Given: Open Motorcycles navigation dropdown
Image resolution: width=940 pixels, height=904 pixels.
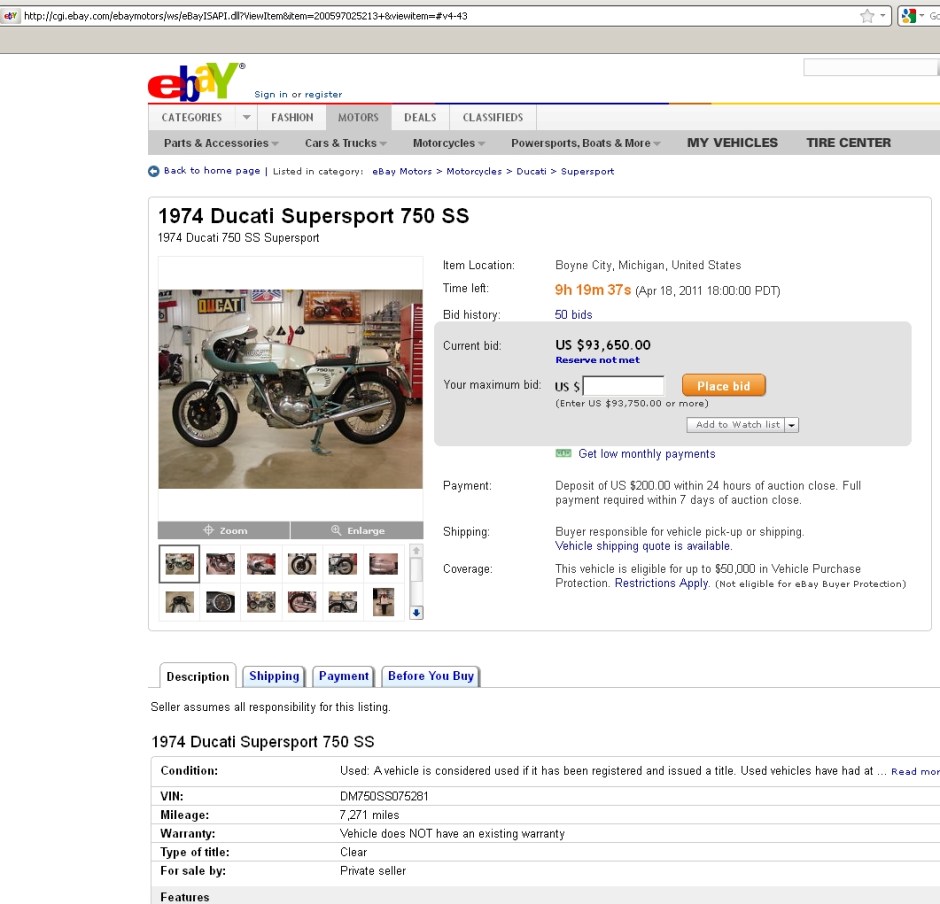Looking at the screenshot, I should click(448, 143).
